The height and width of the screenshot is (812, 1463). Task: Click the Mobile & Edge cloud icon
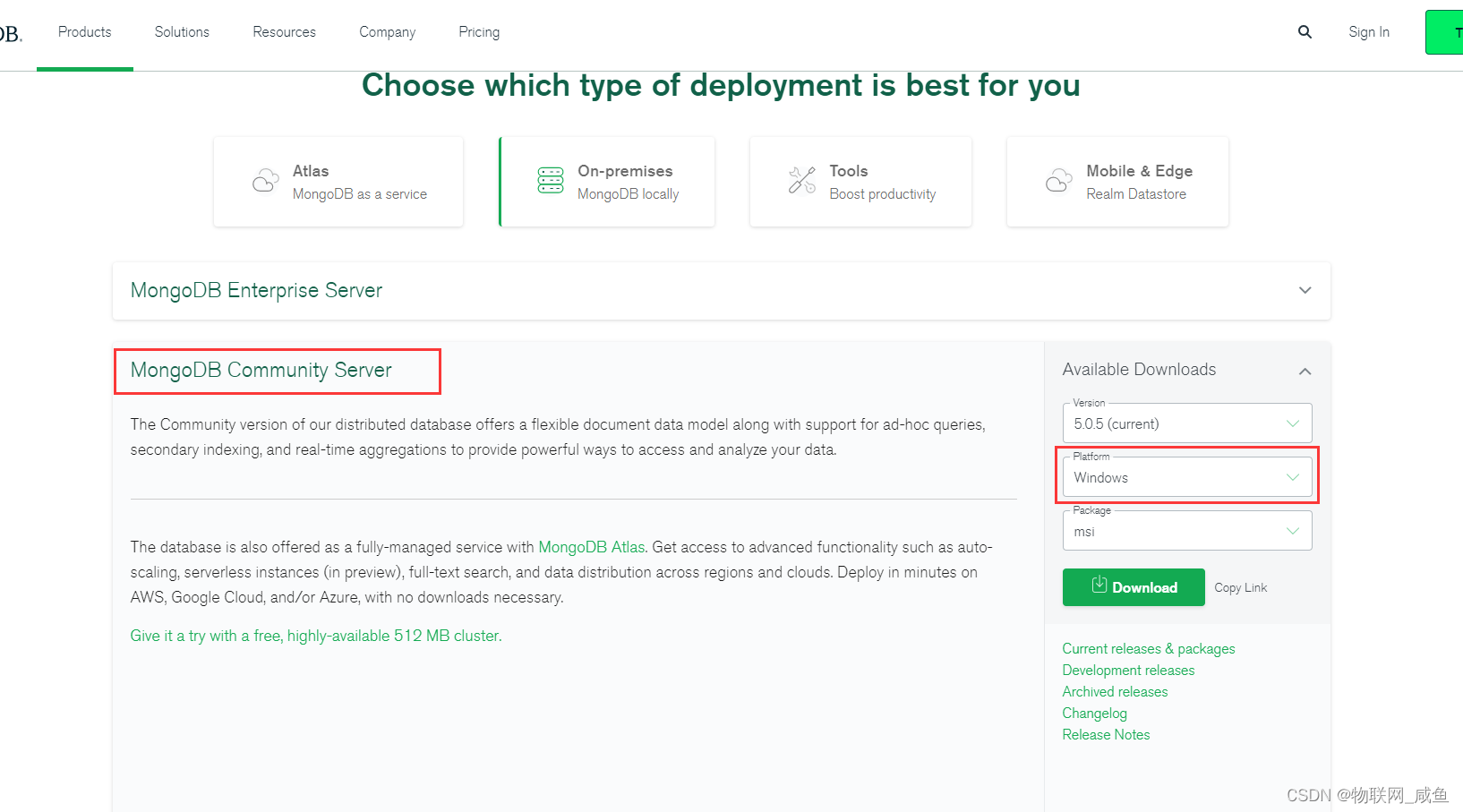[1058, 180]
